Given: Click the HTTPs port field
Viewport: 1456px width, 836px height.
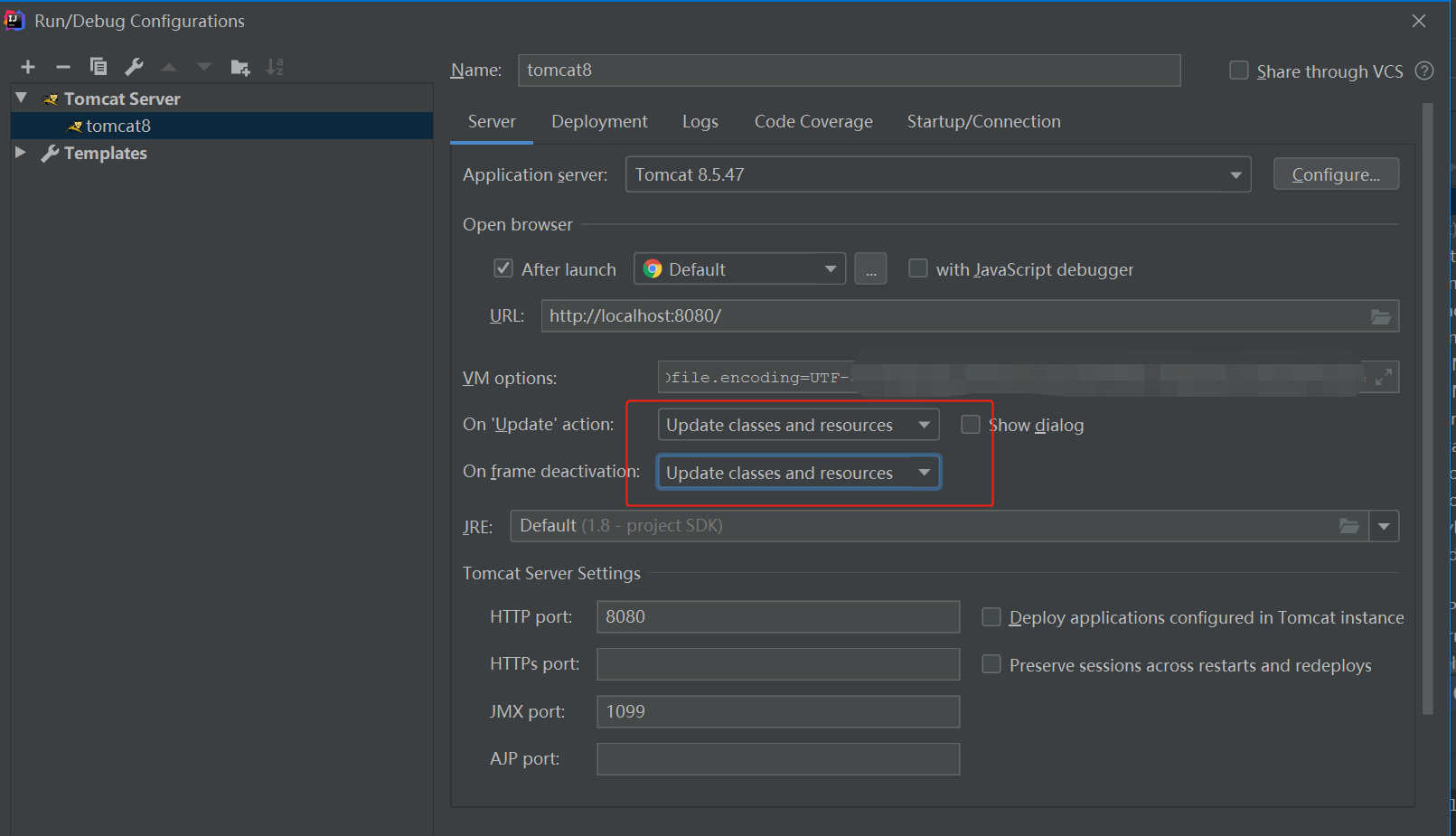Looking at the screenshot, I should pos(778,664).
